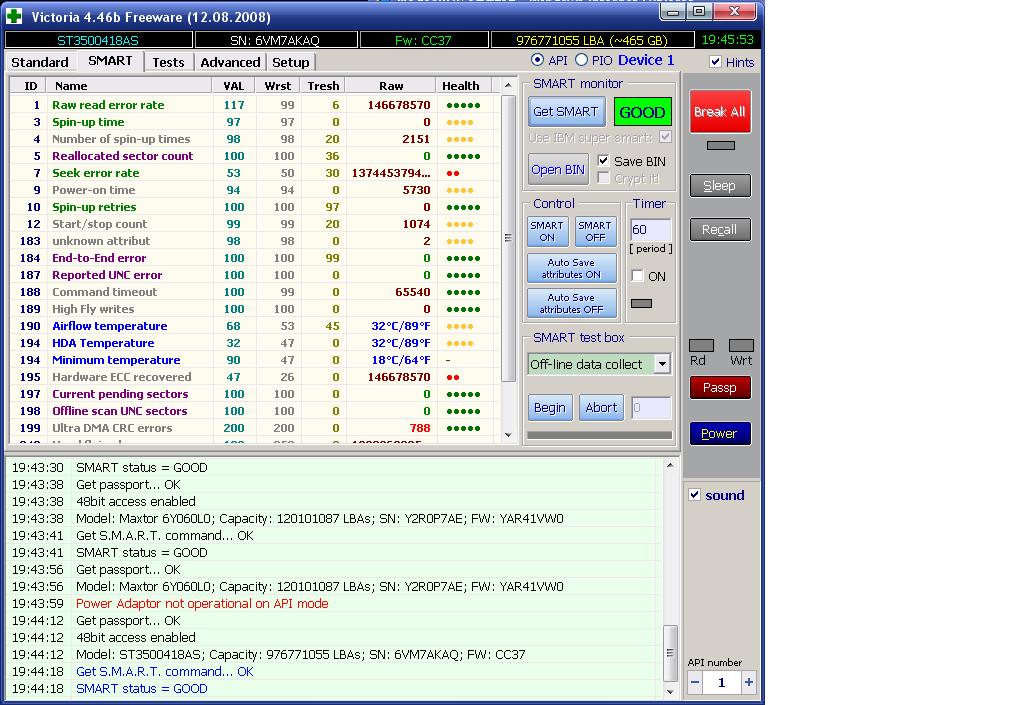This screenshot has height=705, width=1024.
Task: Put the drive to Sleep
Action: [x=720, y=185]
